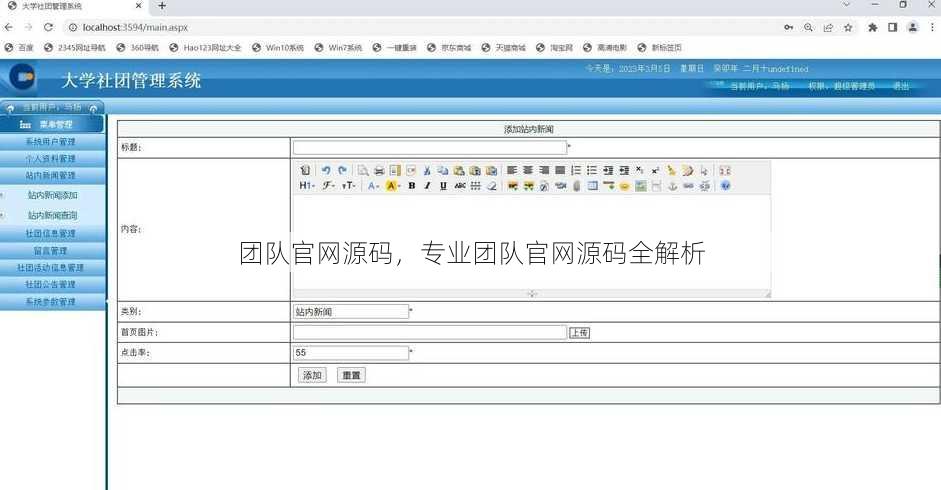
Task: Open the browser extensions puzzle icon
Action: tap(873, 27)
